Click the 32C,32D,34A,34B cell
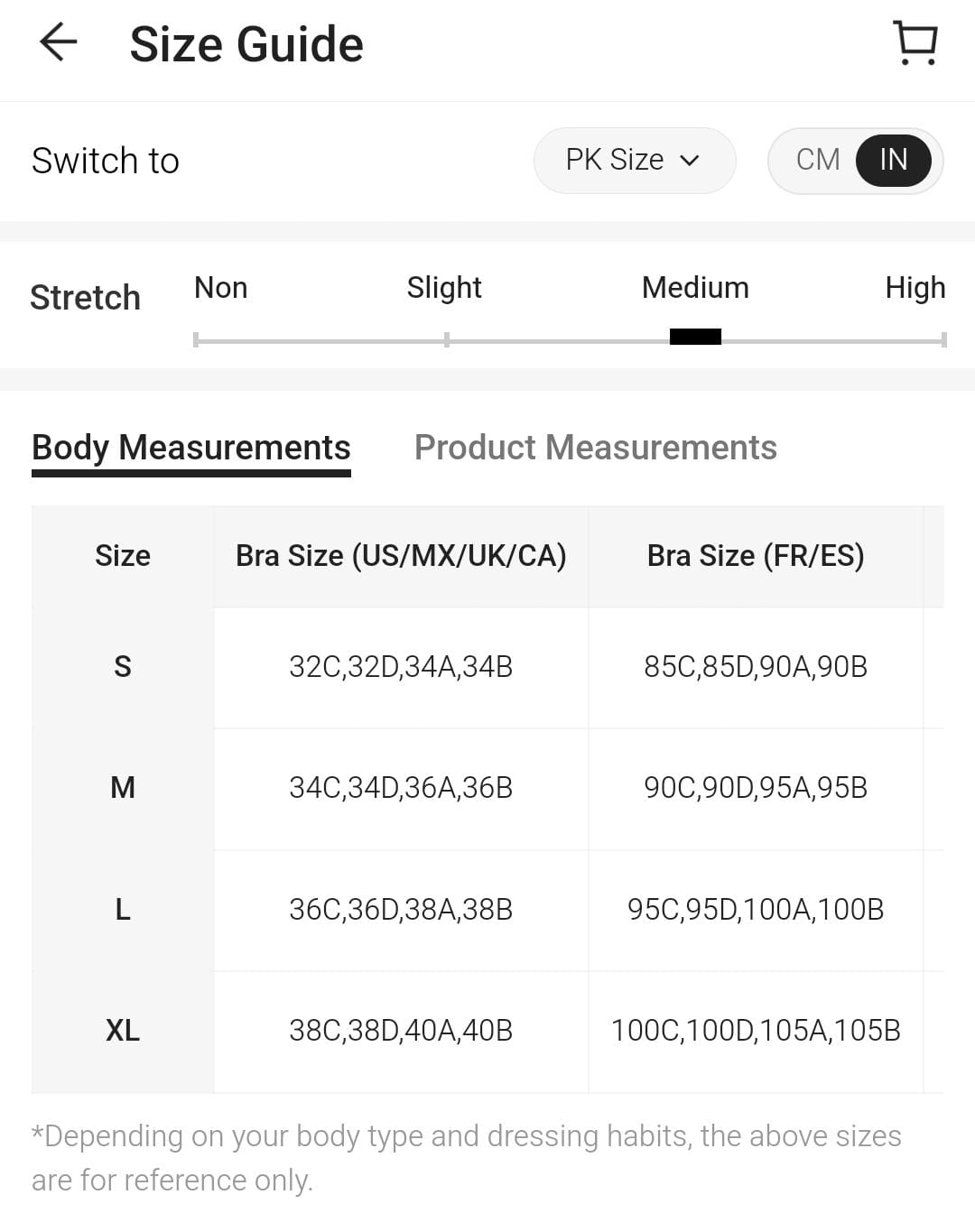Viewport: 975px width, 1232px height. tap(401, 667)
